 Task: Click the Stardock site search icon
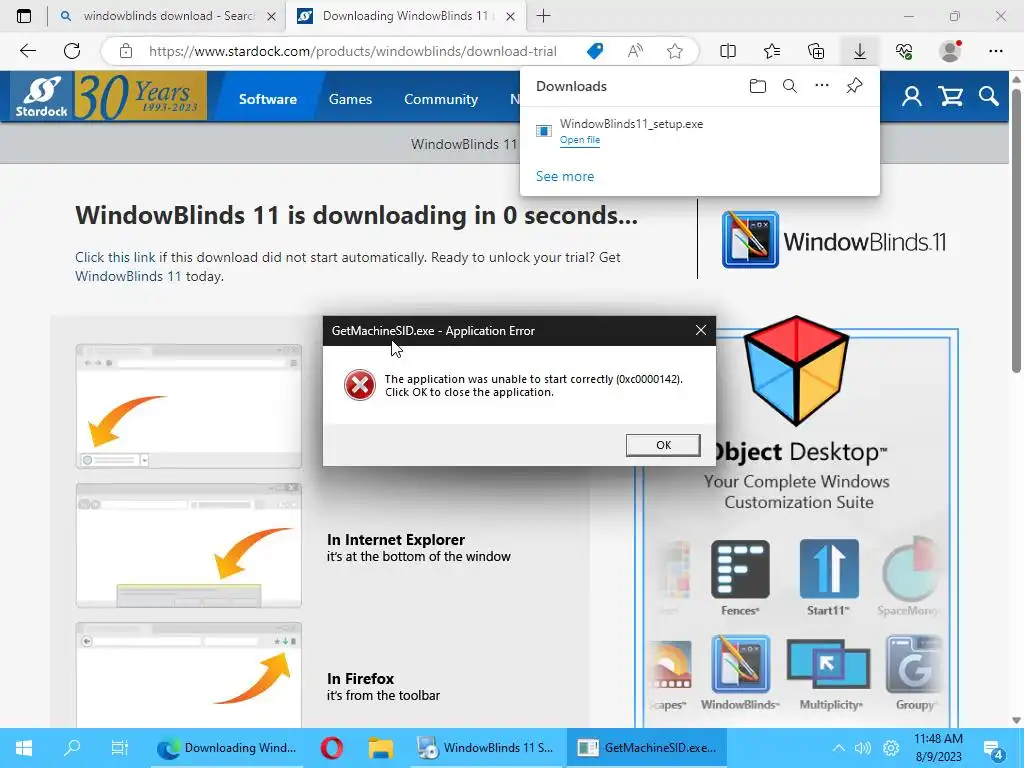(989, 97)
